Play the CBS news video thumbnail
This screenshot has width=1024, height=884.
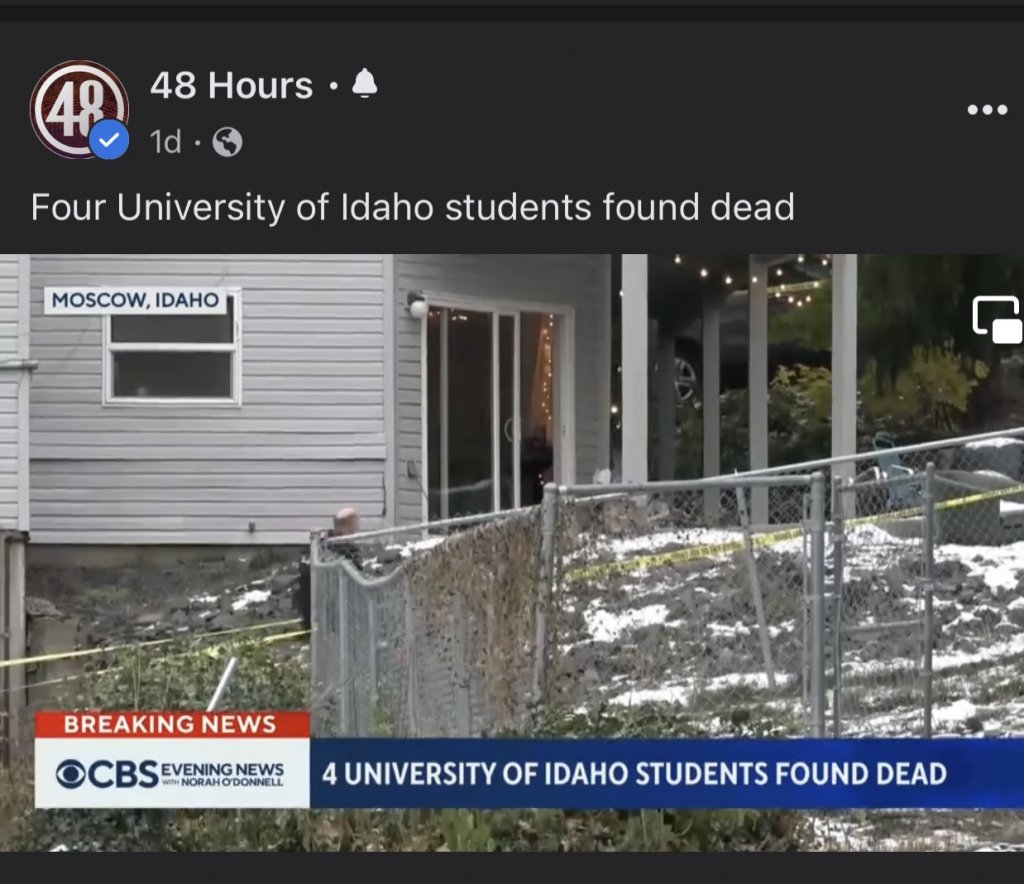pos(512,552)
